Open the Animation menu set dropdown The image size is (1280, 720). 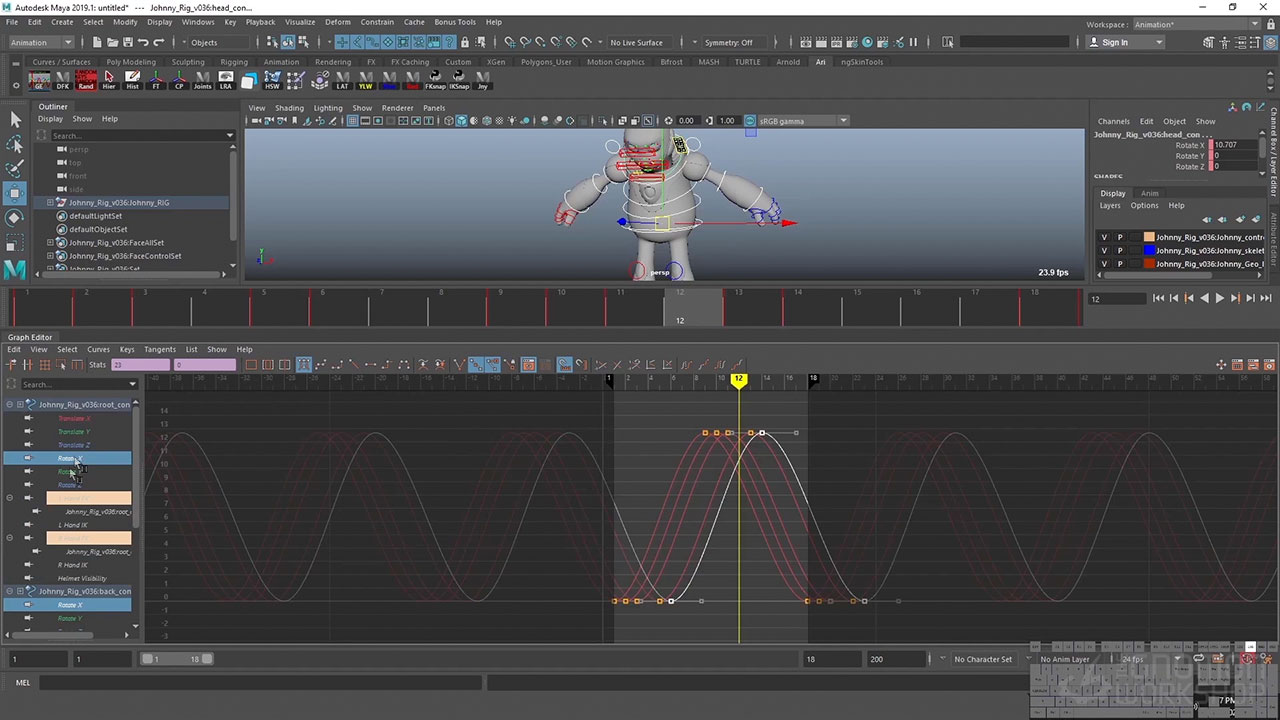pyautogui.click(x=41, y=42)
